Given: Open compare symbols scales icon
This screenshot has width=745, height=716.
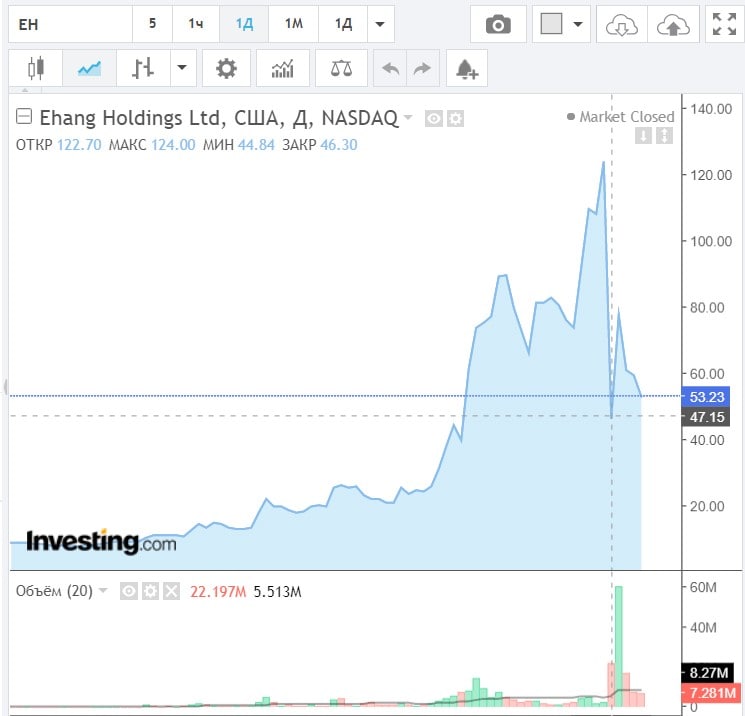Looking at the screenshot, I should (x=341, y=68).
